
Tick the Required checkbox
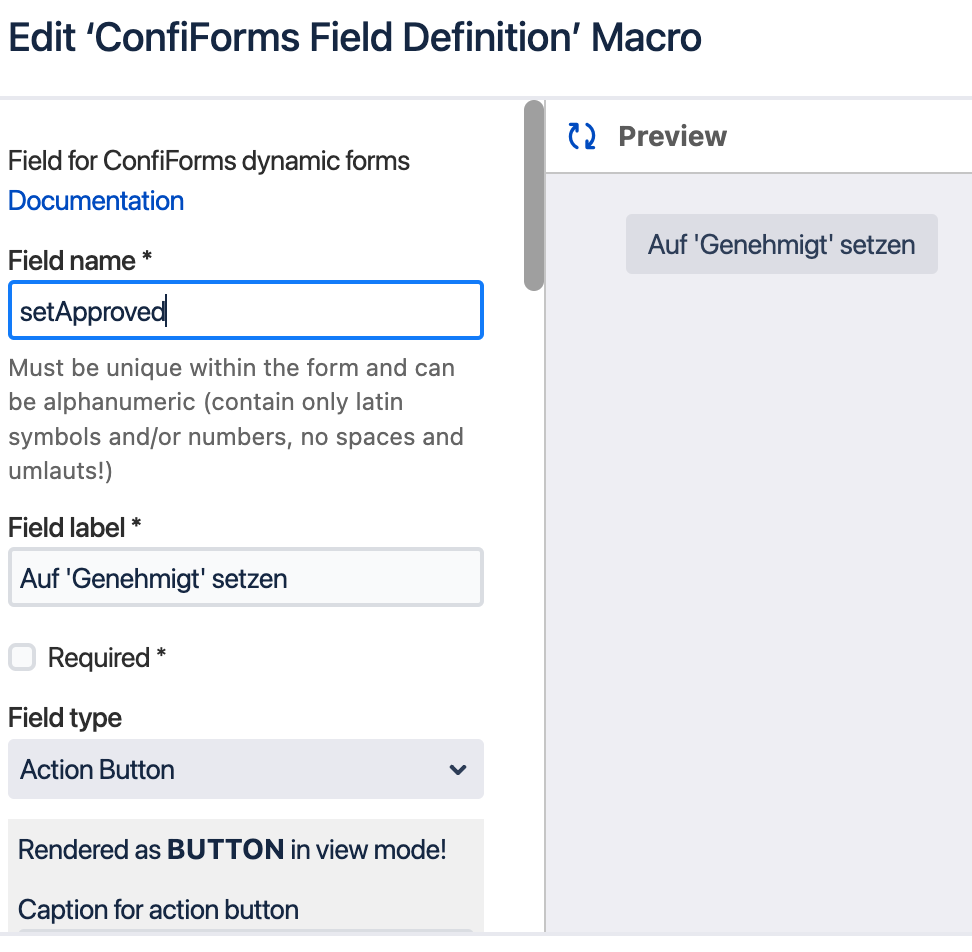click(x=22, y=658)
